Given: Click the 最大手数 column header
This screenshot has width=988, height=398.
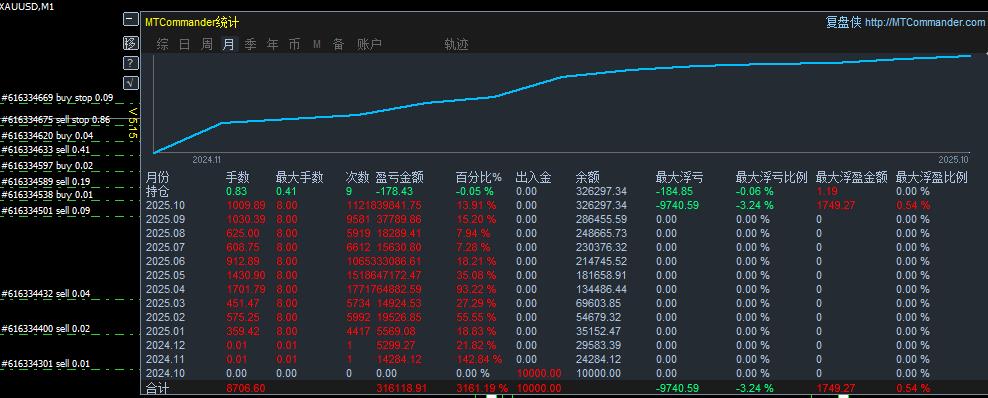Looking at the screenshot, I should click(x=299, y=178).
